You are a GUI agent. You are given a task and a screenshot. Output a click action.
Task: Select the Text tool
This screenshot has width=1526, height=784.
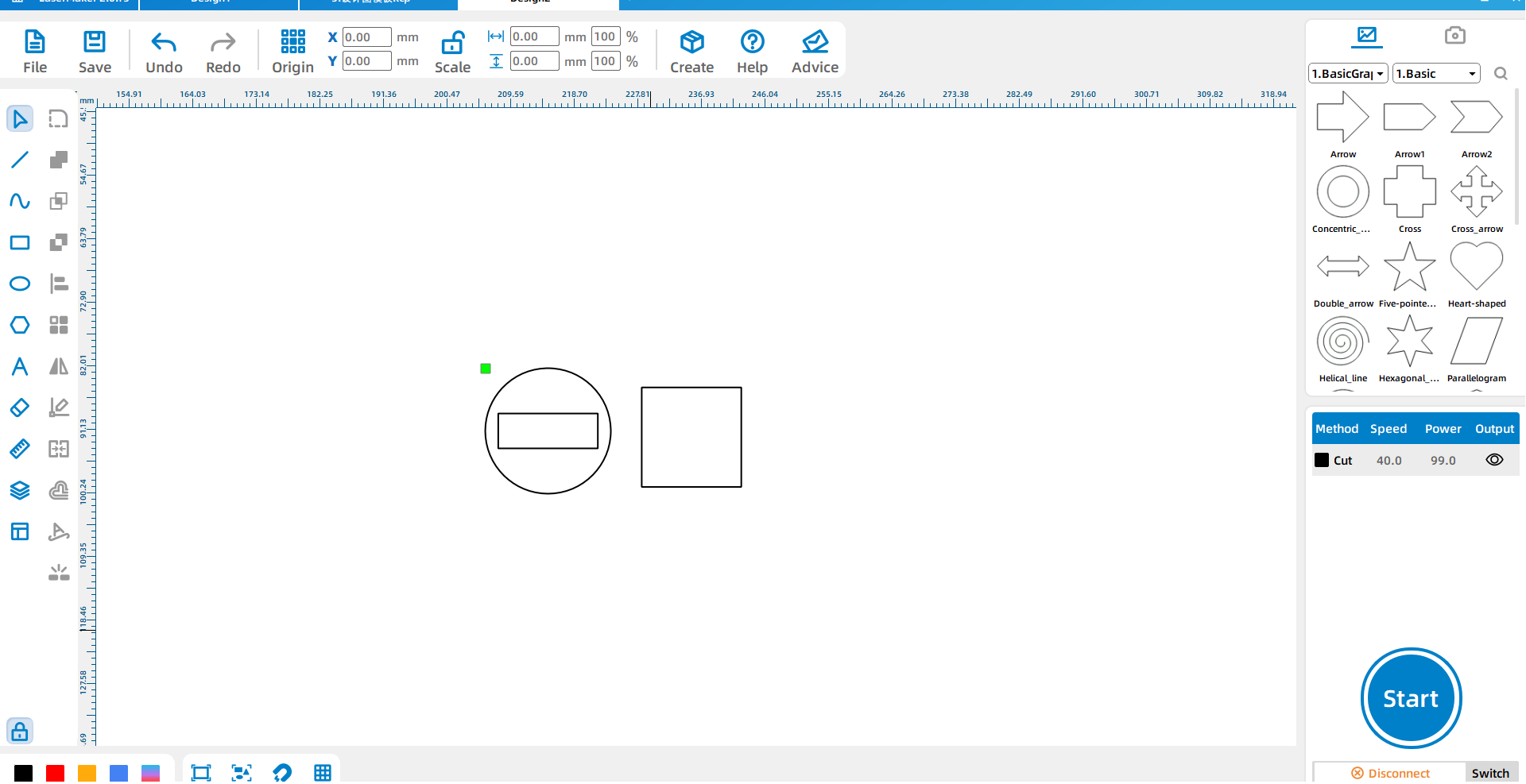pos(20,366)
